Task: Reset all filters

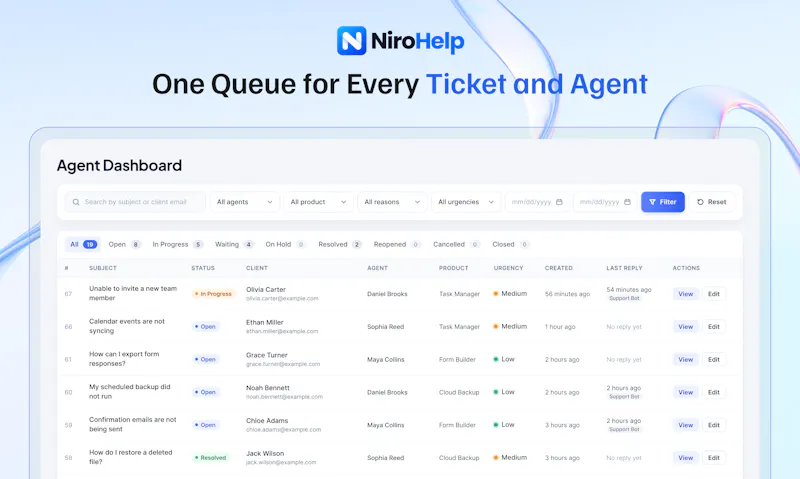Action: click(712, 202)
